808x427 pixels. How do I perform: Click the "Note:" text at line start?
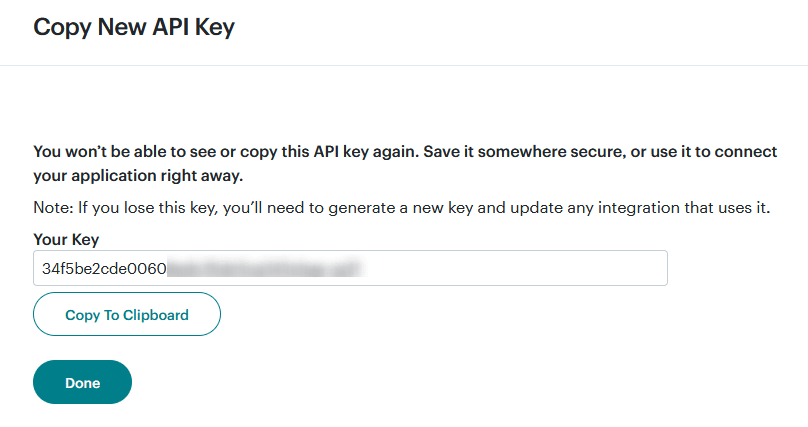pyautogui.click(x=52, y=207)
